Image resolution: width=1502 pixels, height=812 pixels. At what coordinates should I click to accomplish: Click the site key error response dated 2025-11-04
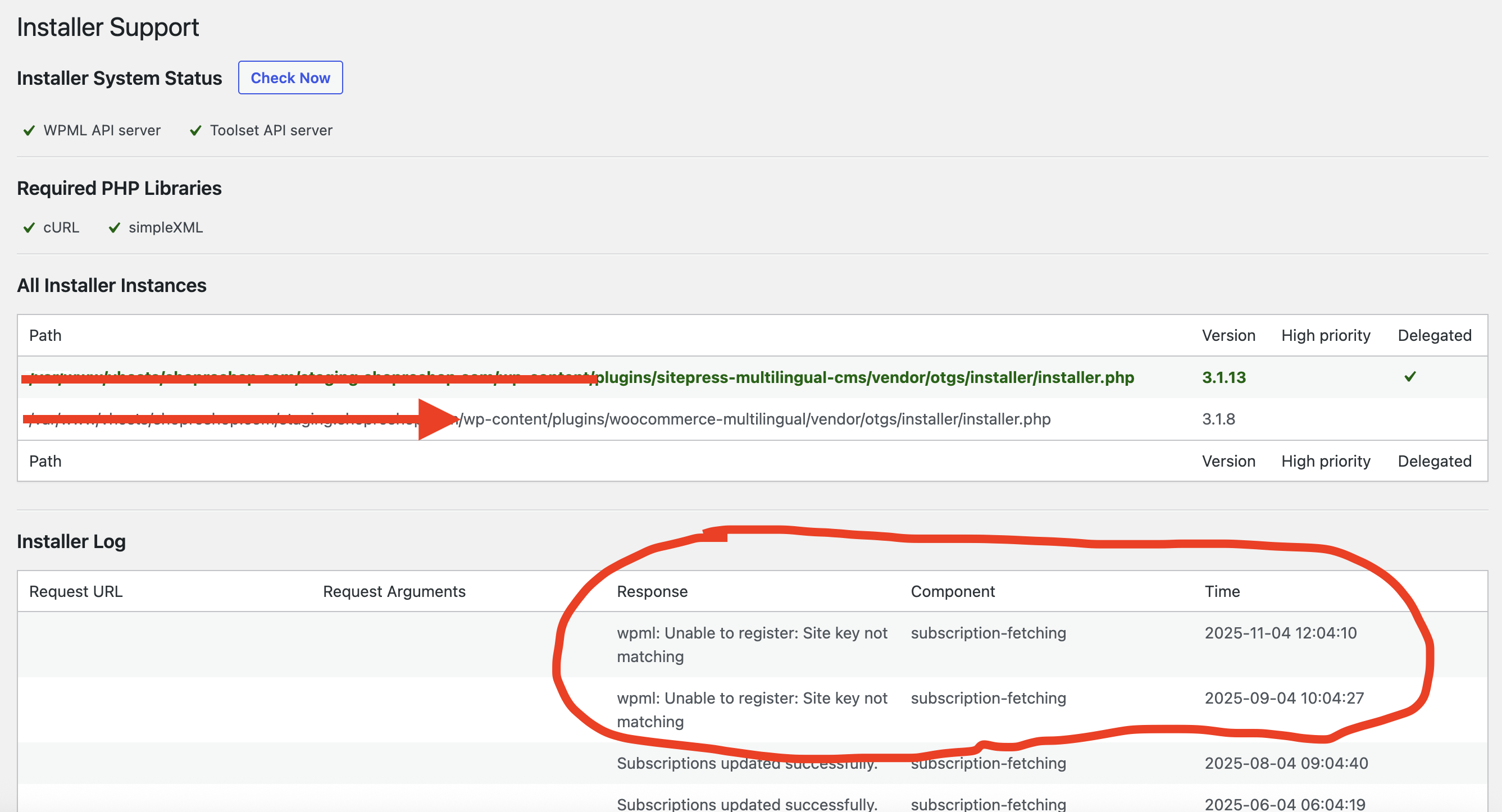point(752,645)
